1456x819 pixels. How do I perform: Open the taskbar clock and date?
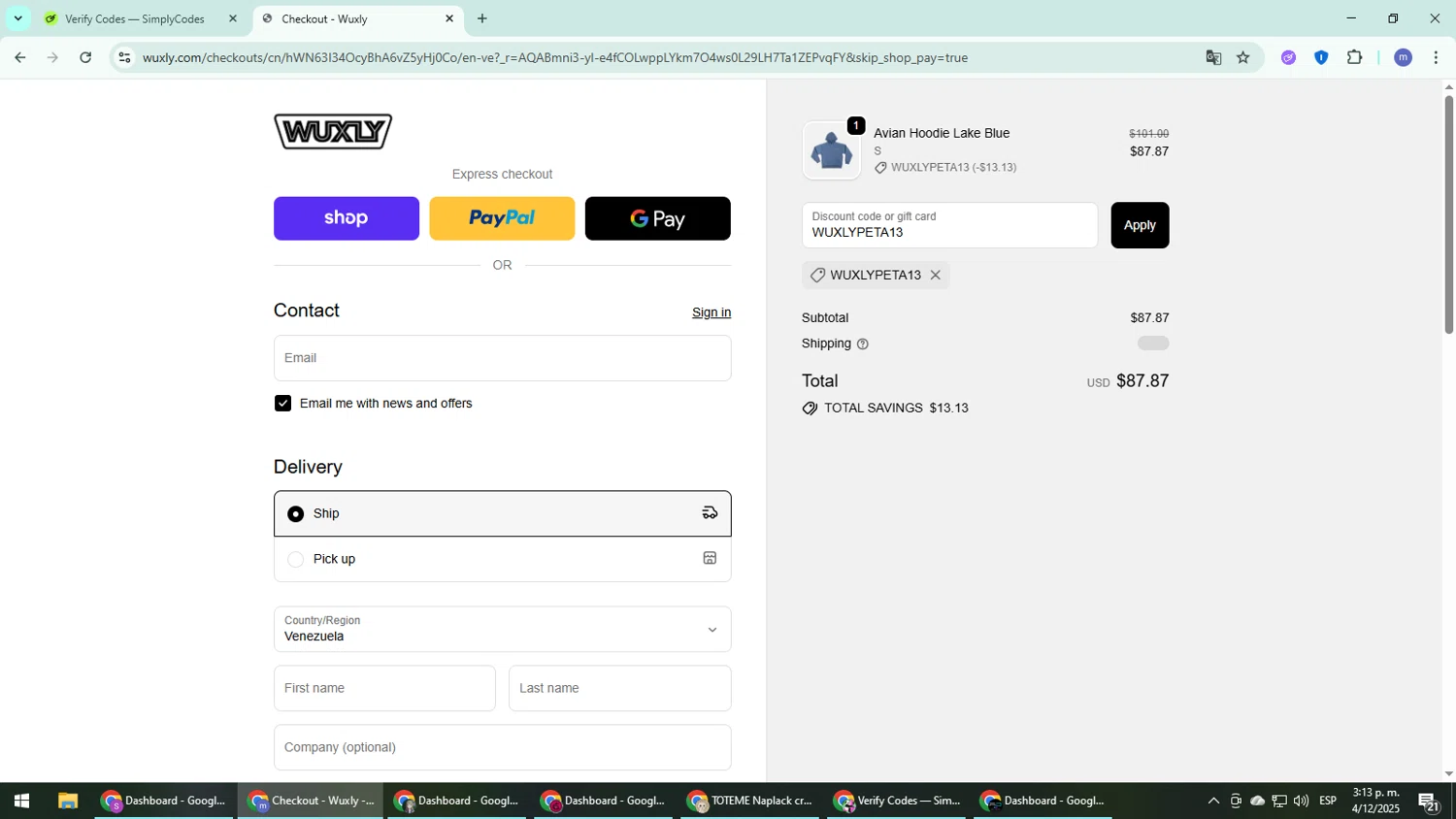1375,801
